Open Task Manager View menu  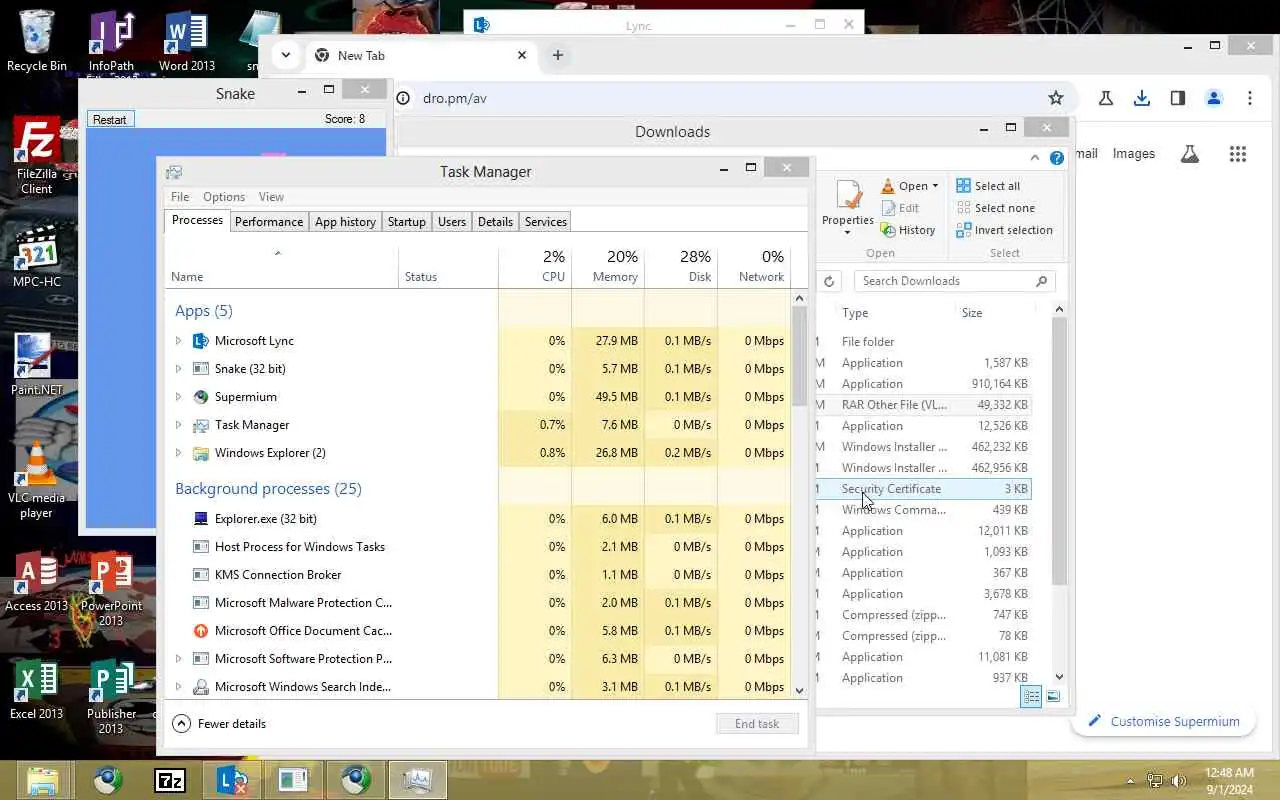271,197
